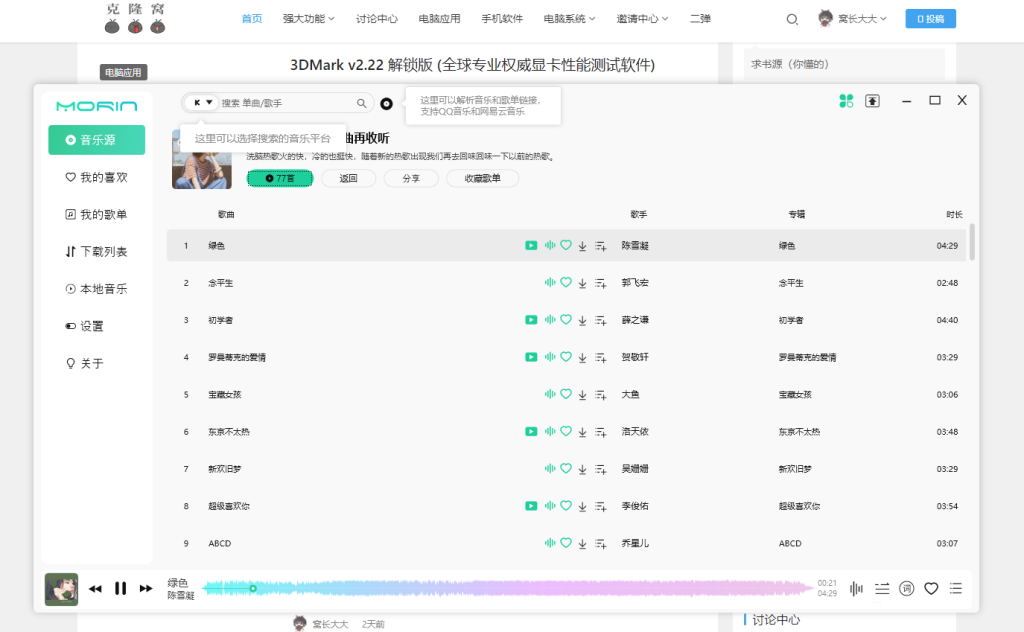Download the song ABCD
Image resolution: width=1024 pixels, height=632 pixels.
point(582,543)
